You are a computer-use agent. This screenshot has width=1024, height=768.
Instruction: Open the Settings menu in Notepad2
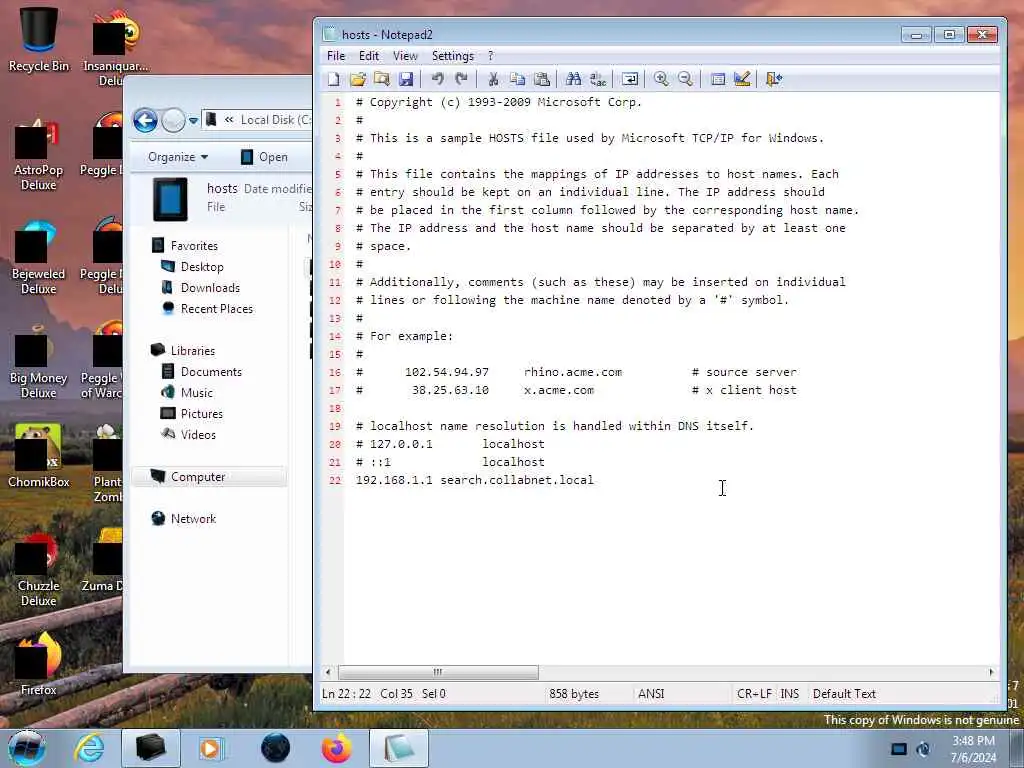click(453, 56)
